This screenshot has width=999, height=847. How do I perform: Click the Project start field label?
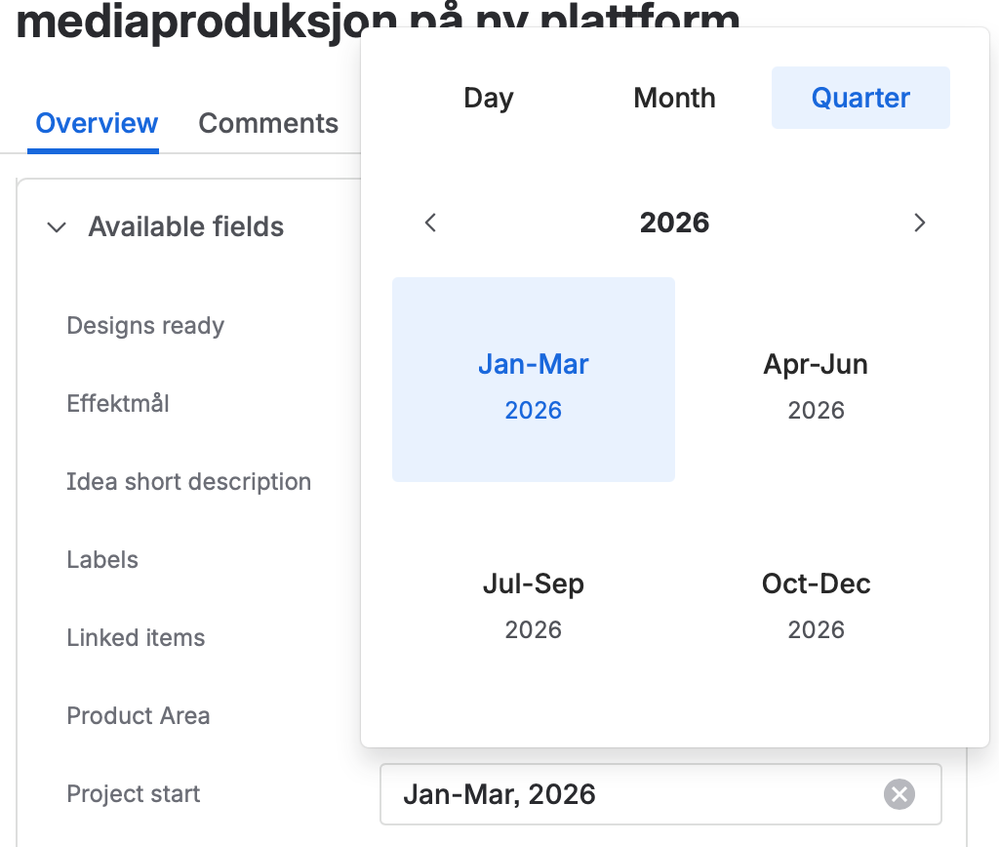tap(133, 794)
